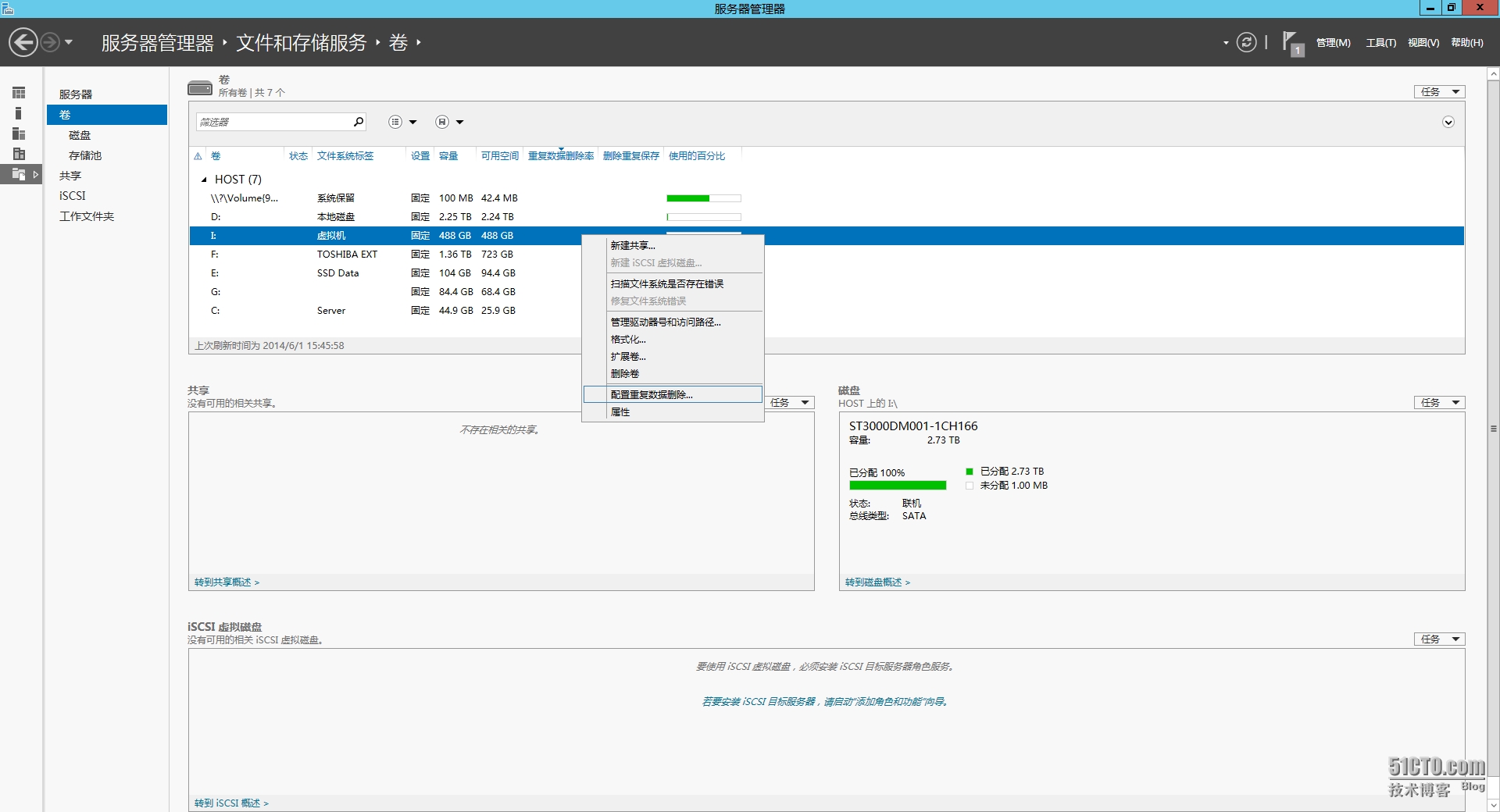The width and height of the screenshot is (1500, 812).
Task: Open 共享 in the navigation pane
Action: coord(70,176)
